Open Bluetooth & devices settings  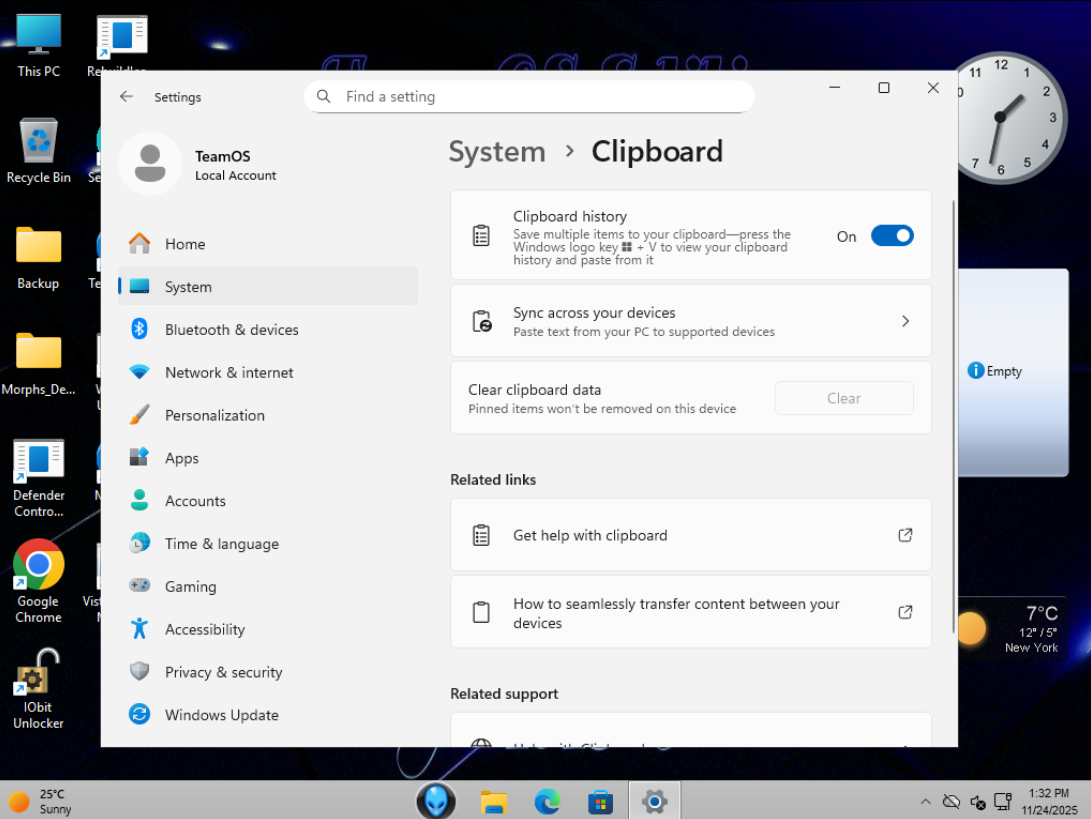click(231, 330)
